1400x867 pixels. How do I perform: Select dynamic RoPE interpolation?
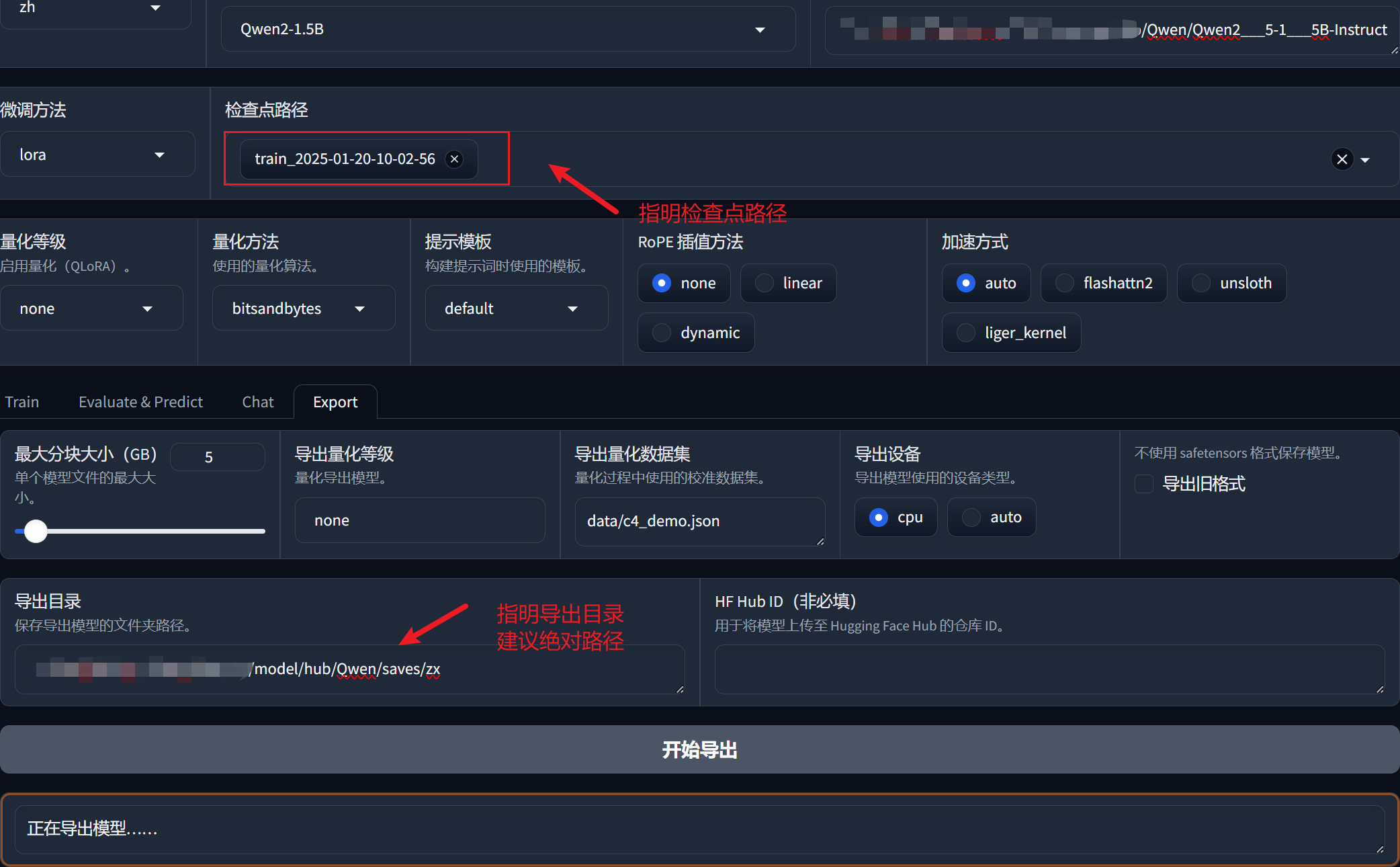pyautogui.click(x=662, y=333)
